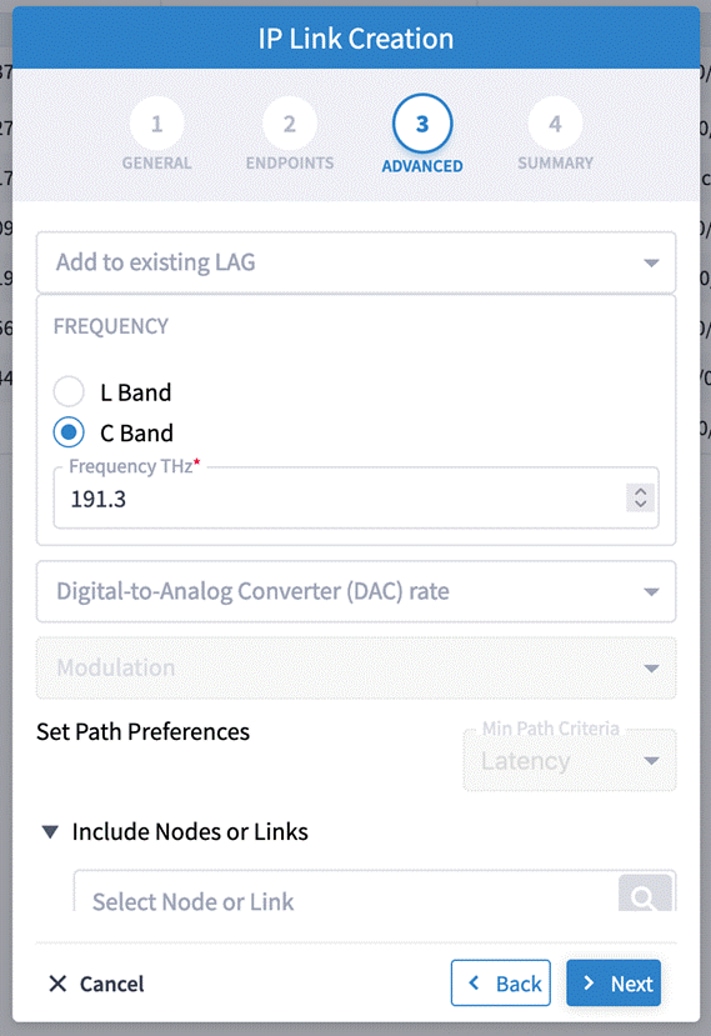Go back to the General step
The width and height of the screenshot is (711, 1036).
tap(156, 125)
